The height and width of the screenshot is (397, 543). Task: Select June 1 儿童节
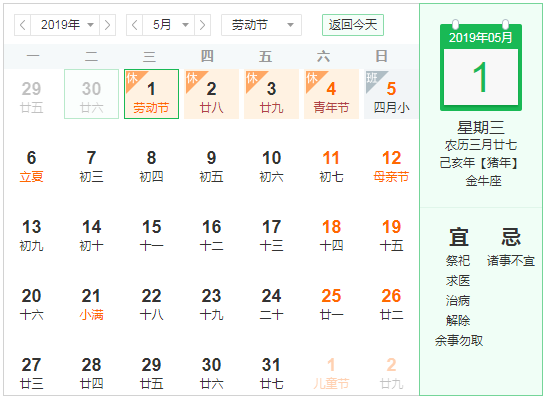click(x=331, y=373)
